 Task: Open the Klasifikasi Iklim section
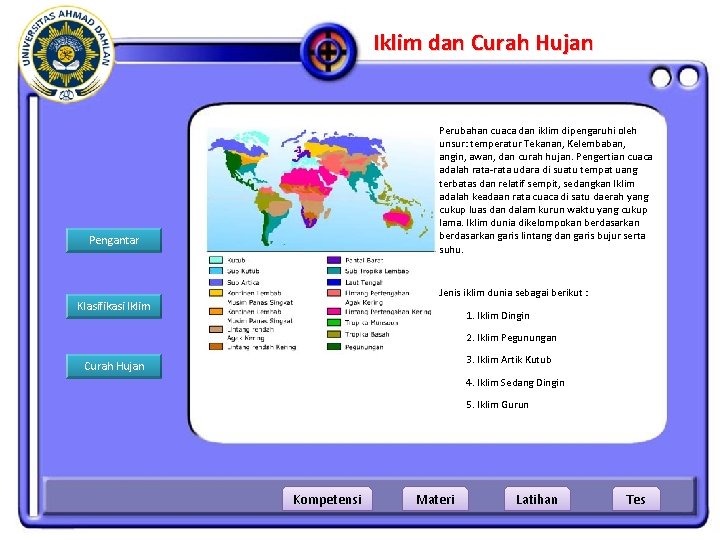[x=114, y=306]
